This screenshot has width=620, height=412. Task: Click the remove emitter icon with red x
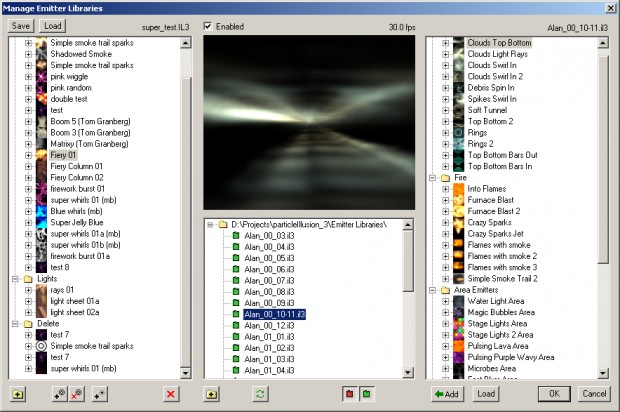pyautogui.click(x=76, y=394)
